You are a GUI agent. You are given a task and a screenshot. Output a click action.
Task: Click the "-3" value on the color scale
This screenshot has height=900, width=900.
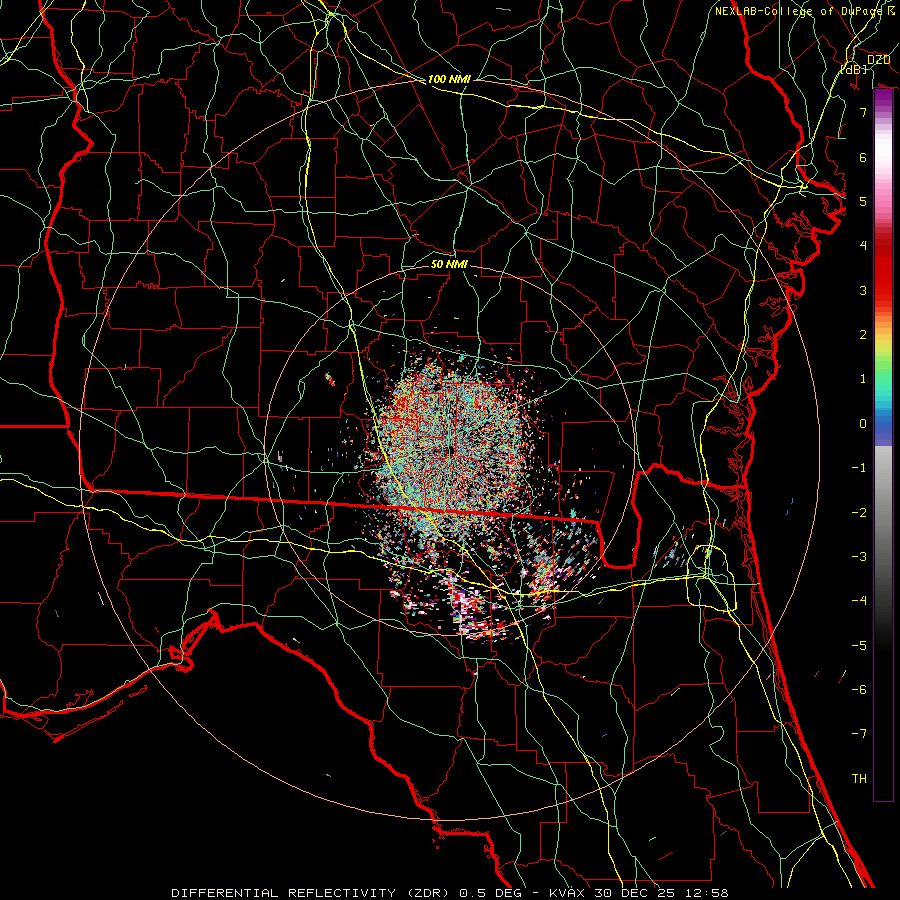(x=859, y=557)
